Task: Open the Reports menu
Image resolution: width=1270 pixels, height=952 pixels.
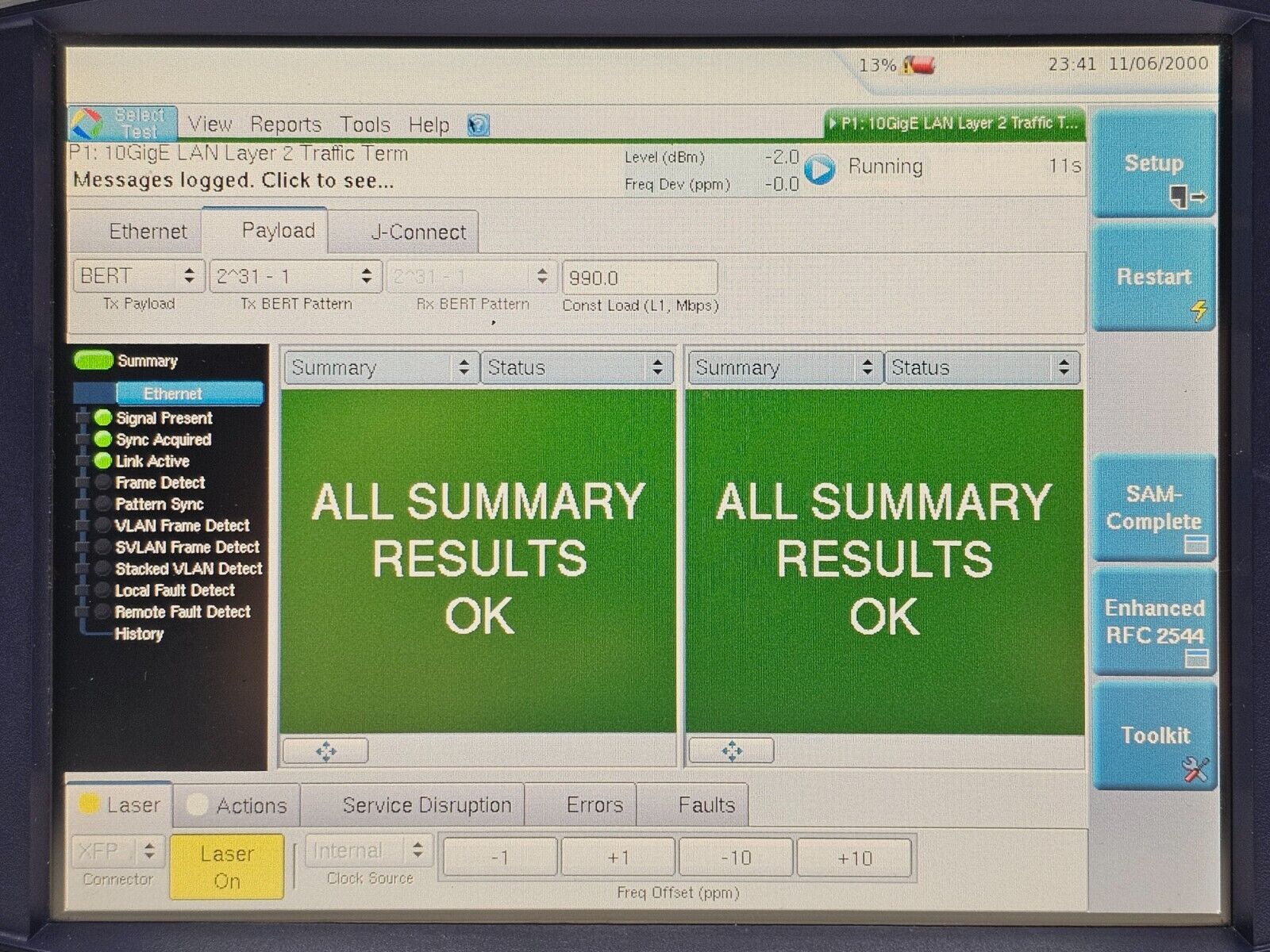Action: [286, 125]
